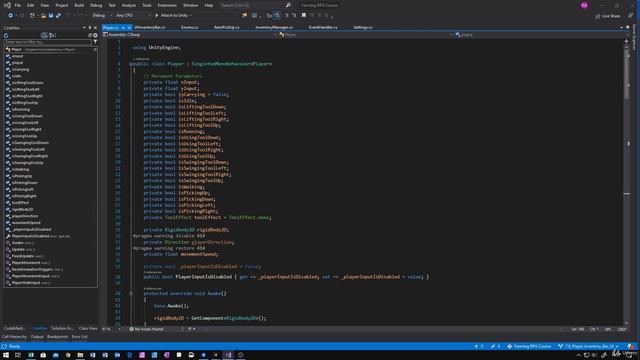The height and width of the screenshot is (360, 640).
Task: Click the search magnifier icon
Action: (288, 5)
